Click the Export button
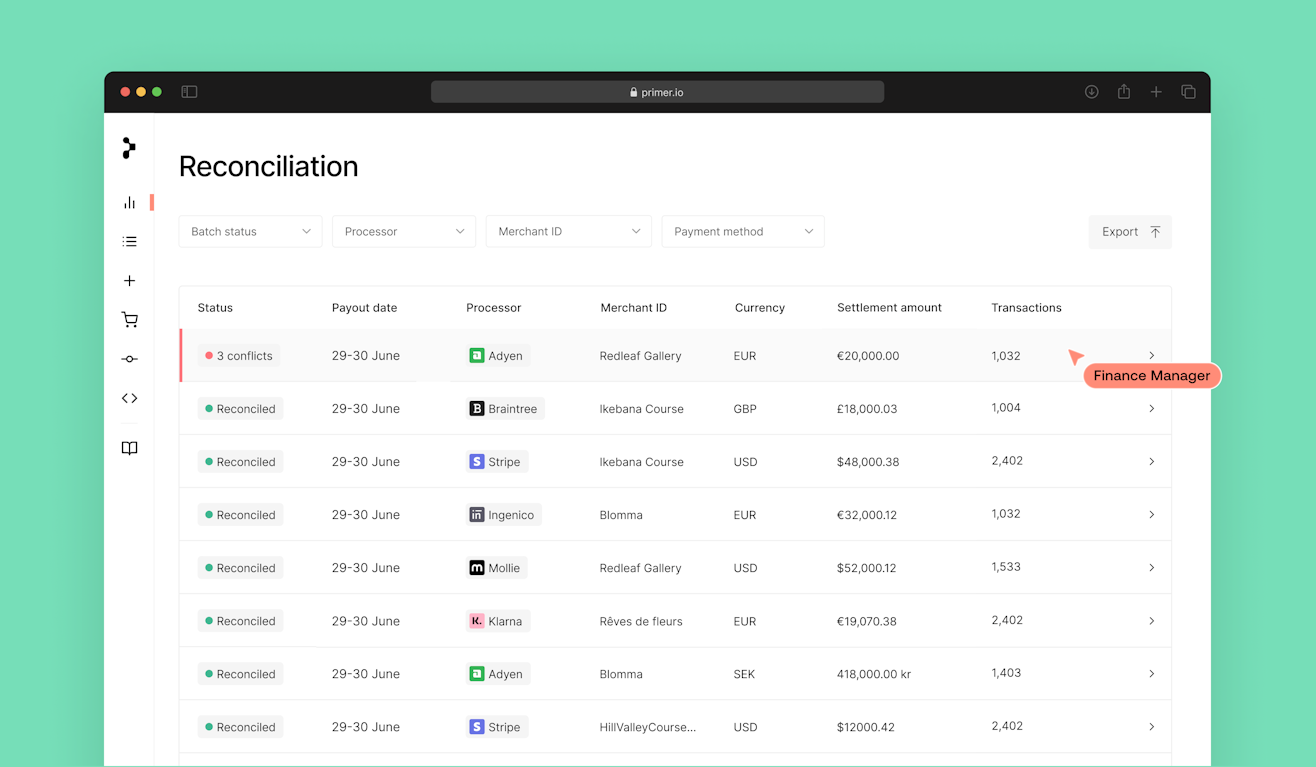 (1130, 232)
